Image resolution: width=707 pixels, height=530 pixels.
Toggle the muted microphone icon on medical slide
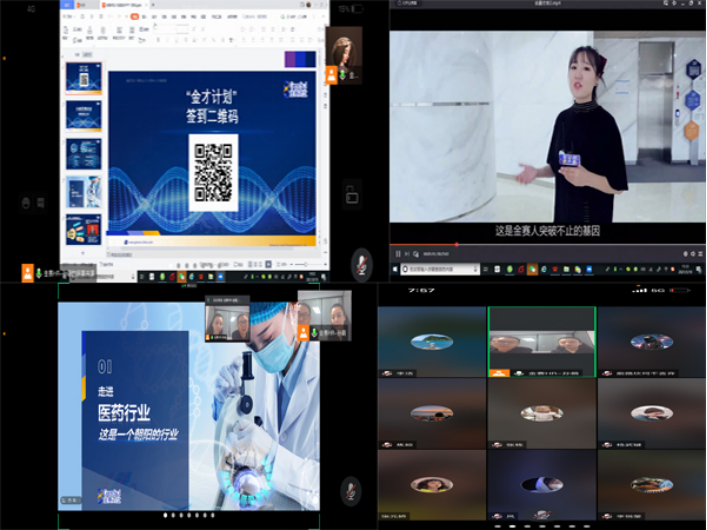(x=350, y=489)
